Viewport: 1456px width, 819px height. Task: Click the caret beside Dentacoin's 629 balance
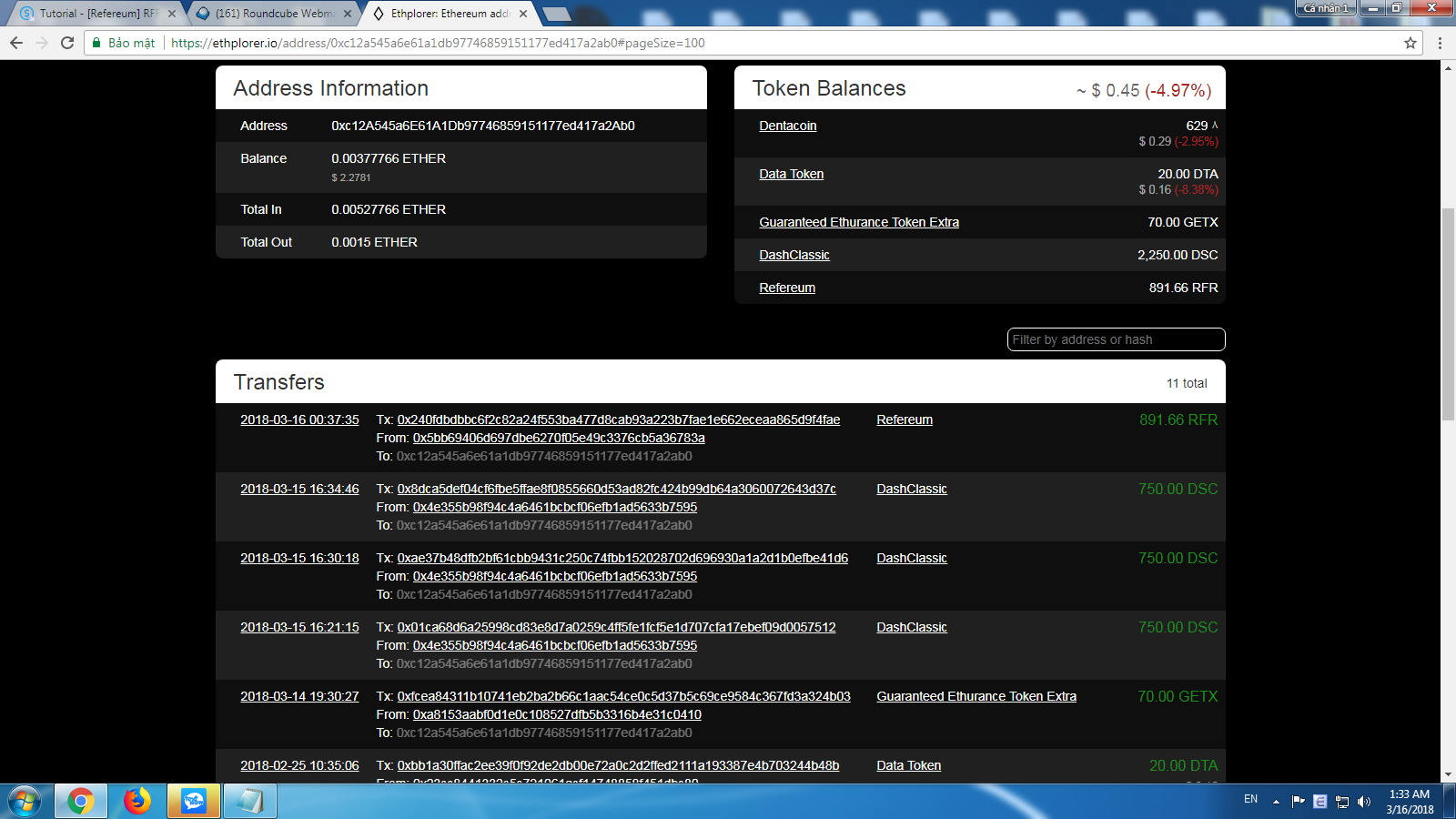pos(1215,125)
